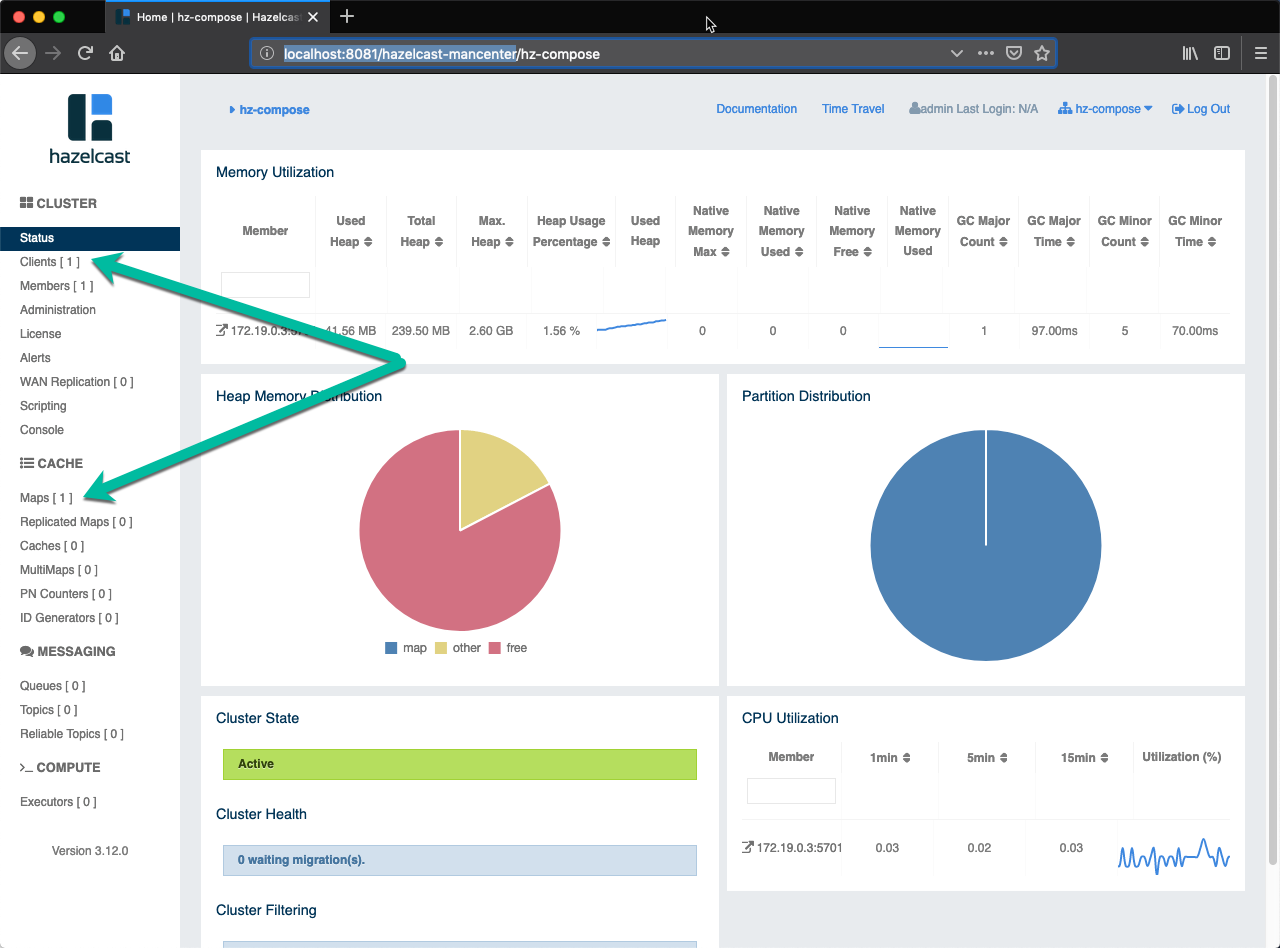Open page actions three-dot menu

[985, 53]
